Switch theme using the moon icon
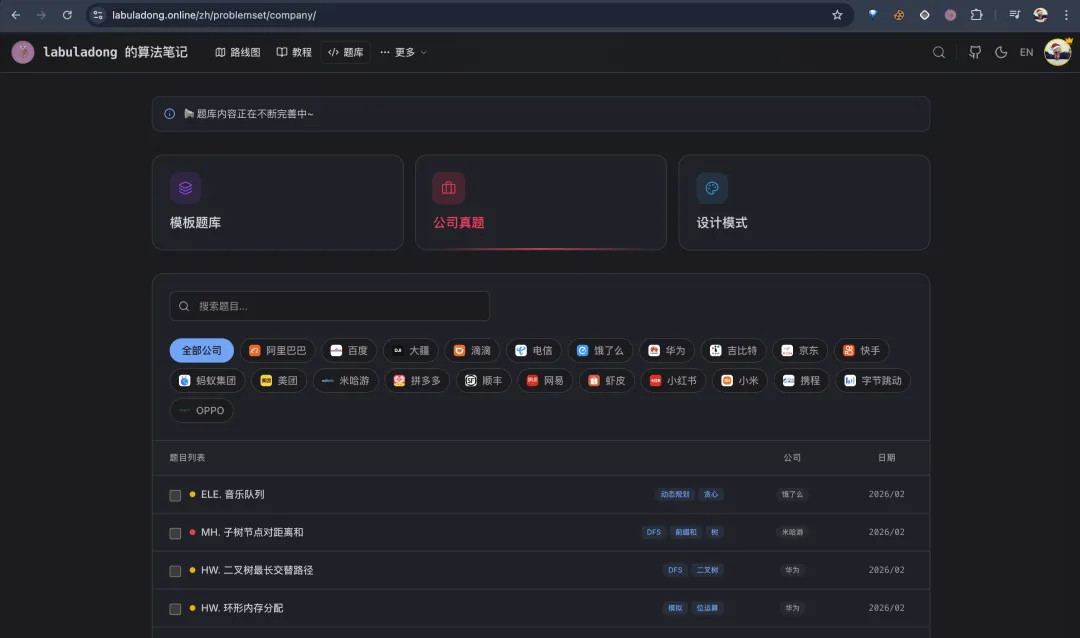The height and width of the screenshot is (638, 1080). click(x=1001, y=52)
